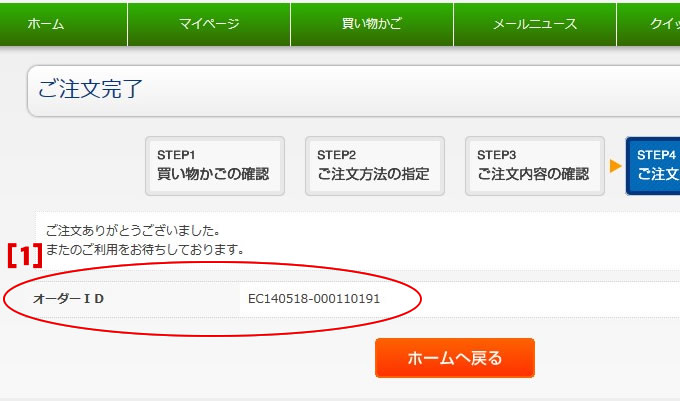Open the ホーム navigation tab

[x=46, y=24]
